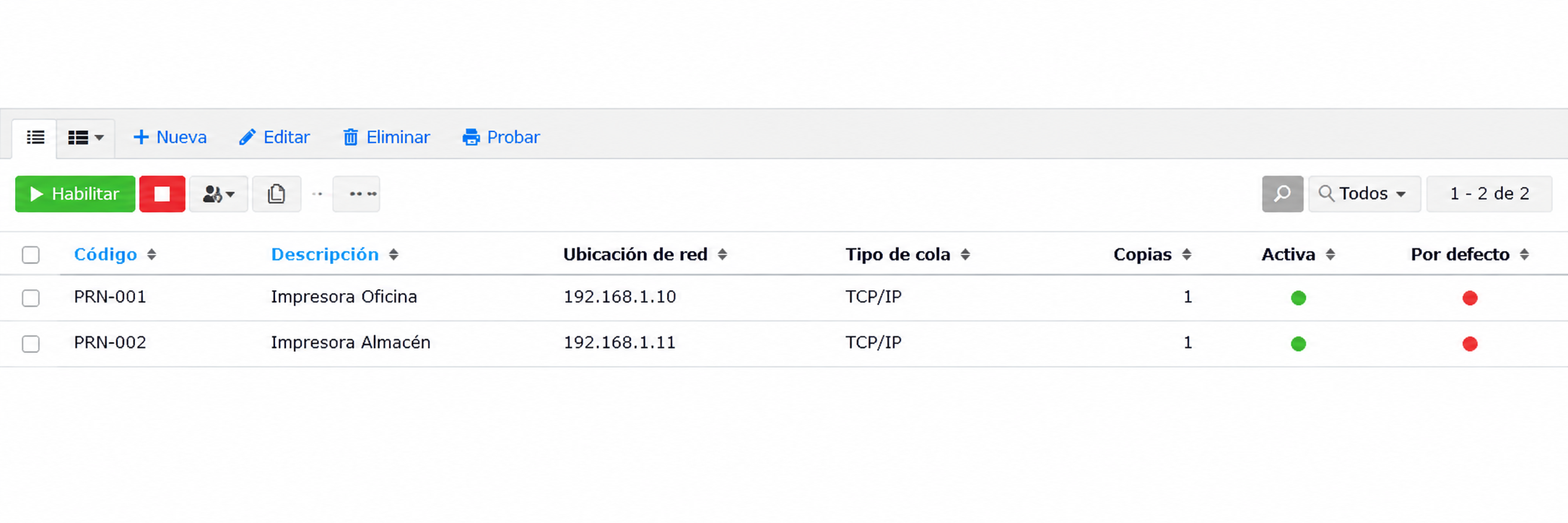This screenshot has width=1568, height=523.
Task: Toggle the select-all checkbox in header
Action: [30, 255]
